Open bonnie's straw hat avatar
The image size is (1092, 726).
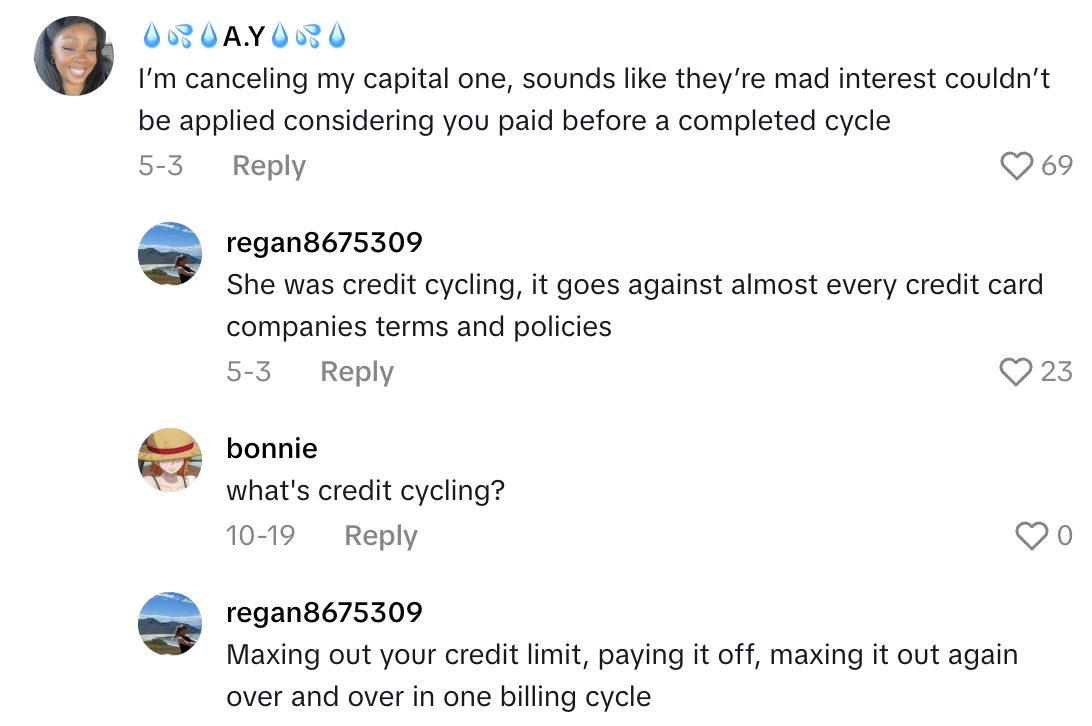point(170,460)
